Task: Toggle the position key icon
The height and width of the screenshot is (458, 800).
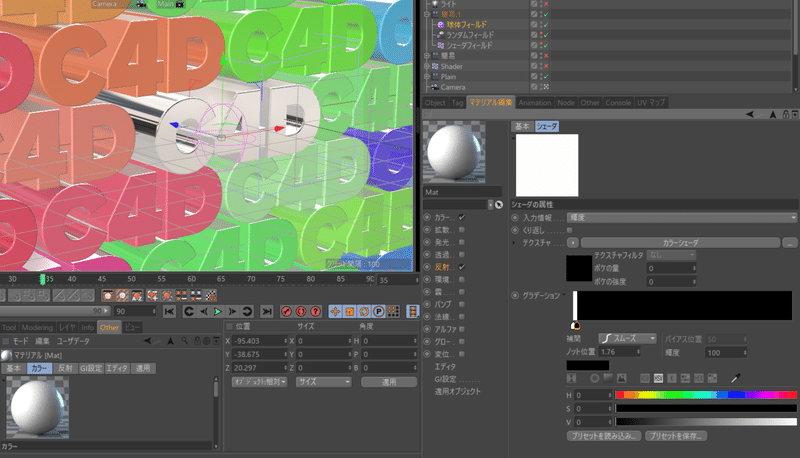Action: (335, 311)
